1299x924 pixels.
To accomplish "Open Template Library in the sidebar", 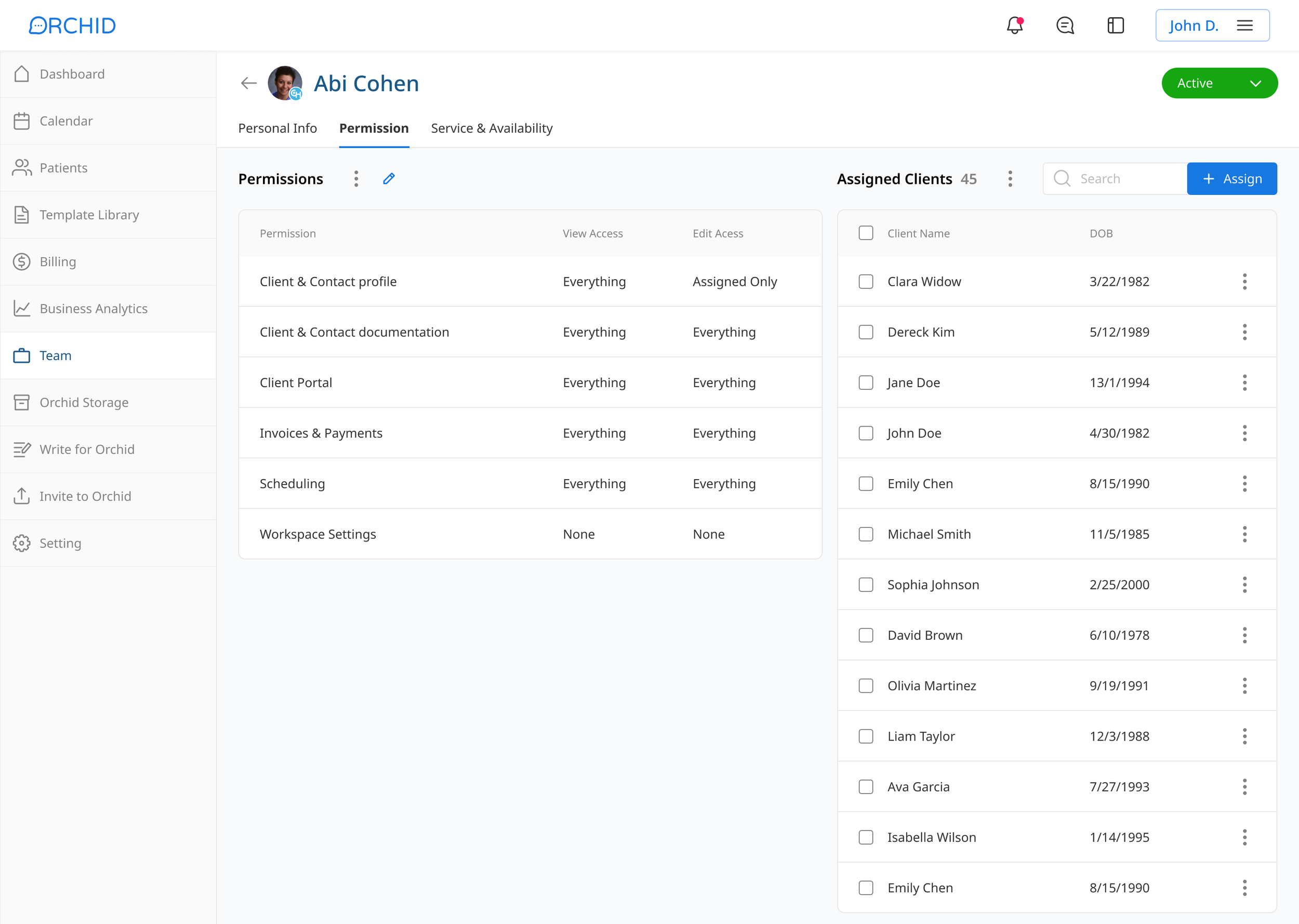I will pyautogui.click(x=89, y=215).
